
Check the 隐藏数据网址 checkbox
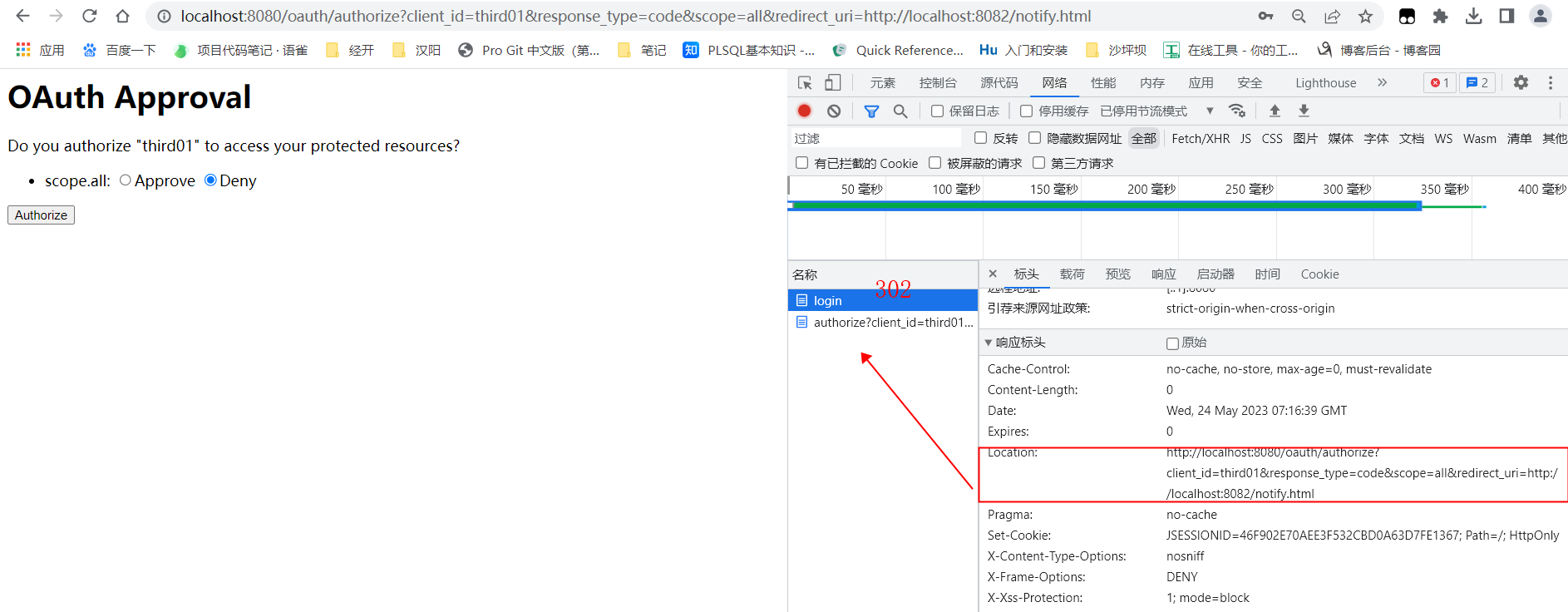coord(1034,138)
